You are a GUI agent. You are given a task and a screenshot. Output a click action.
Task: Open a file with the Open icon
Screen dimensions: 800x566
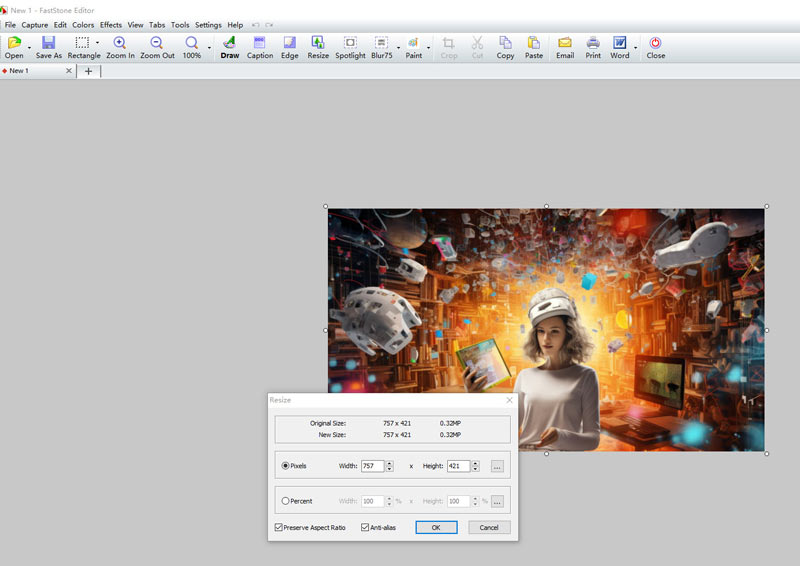click(x=14, y=47)
